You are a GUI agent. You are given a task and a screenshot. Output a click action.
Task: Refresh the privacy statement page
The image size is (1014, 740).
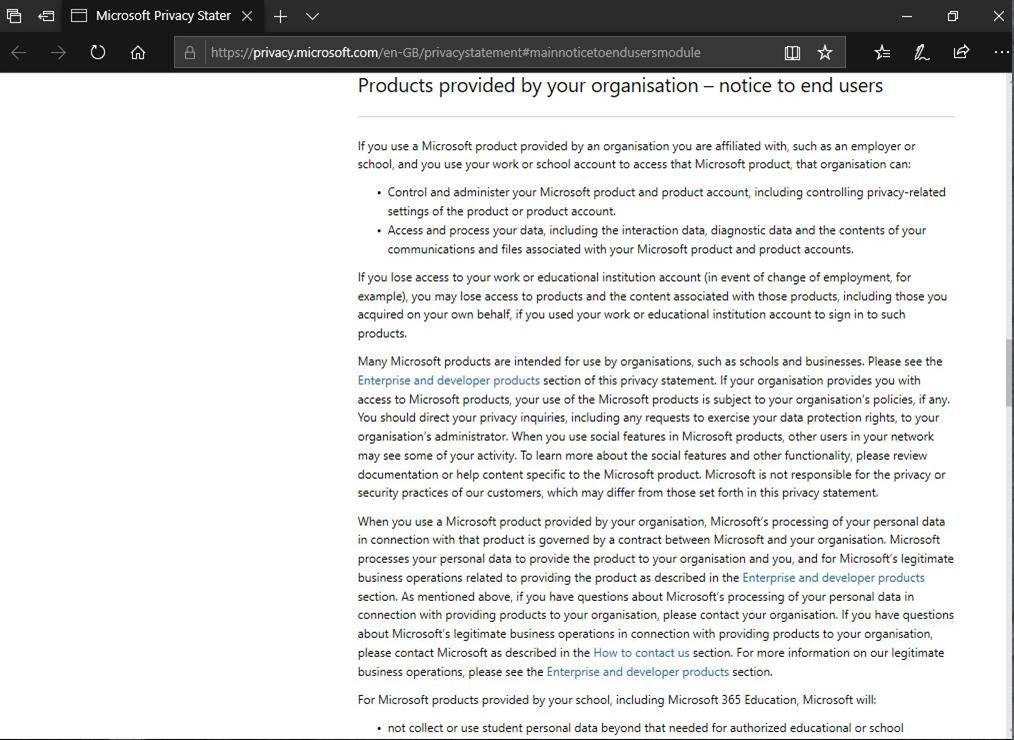pyautogui.click(x=98, y=52)
